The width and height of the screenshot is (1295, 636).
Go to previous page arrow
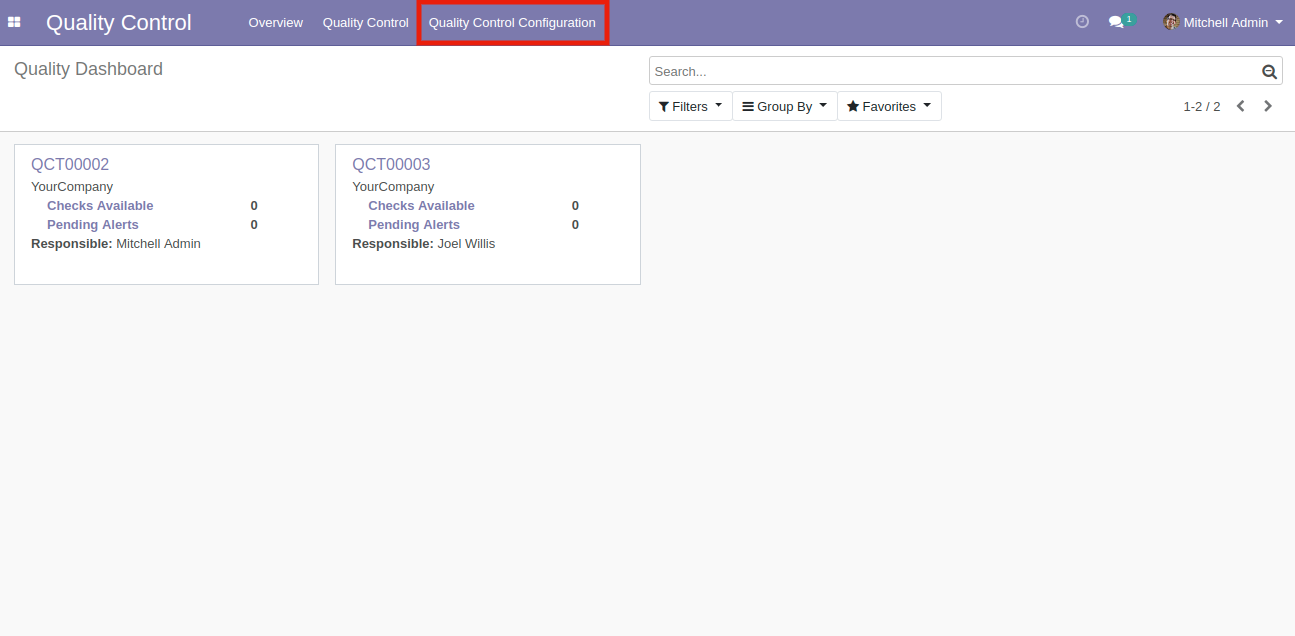pyautogui.click(x=1241, y=106)
